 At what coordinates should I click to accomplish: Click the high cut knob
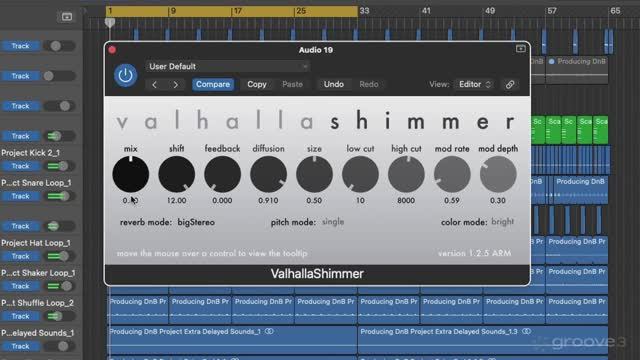tap(406, 174)
